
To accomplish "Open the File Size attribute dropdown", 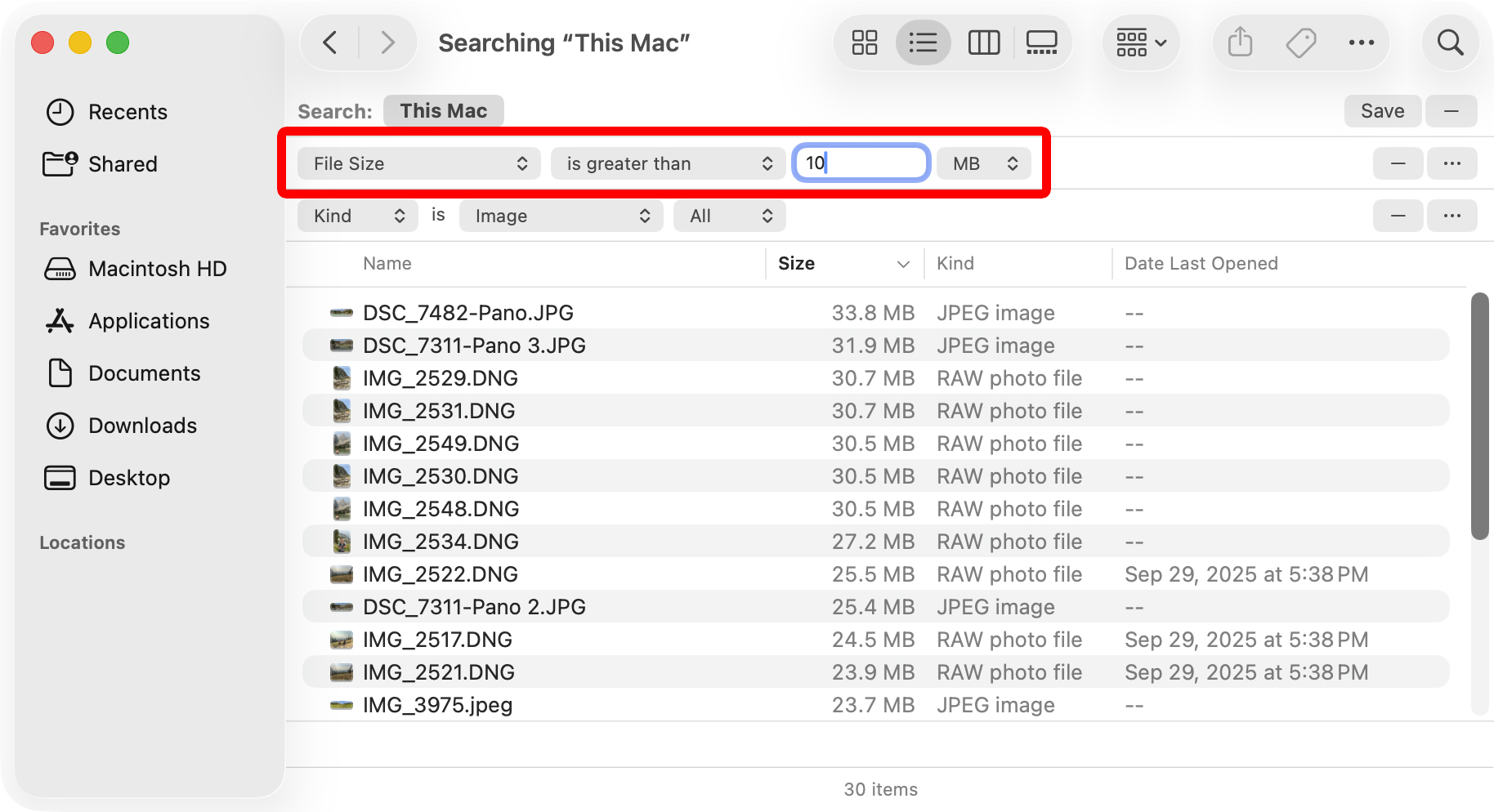I will coord(418,163).
